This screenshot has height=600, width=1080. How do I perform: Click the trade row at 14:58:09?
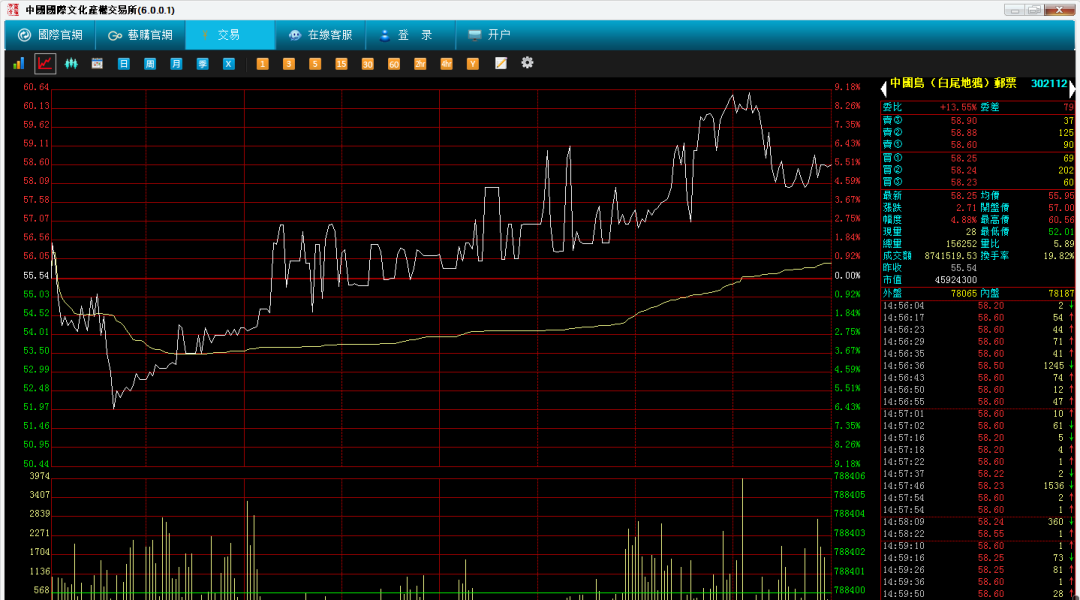(978, 522)
